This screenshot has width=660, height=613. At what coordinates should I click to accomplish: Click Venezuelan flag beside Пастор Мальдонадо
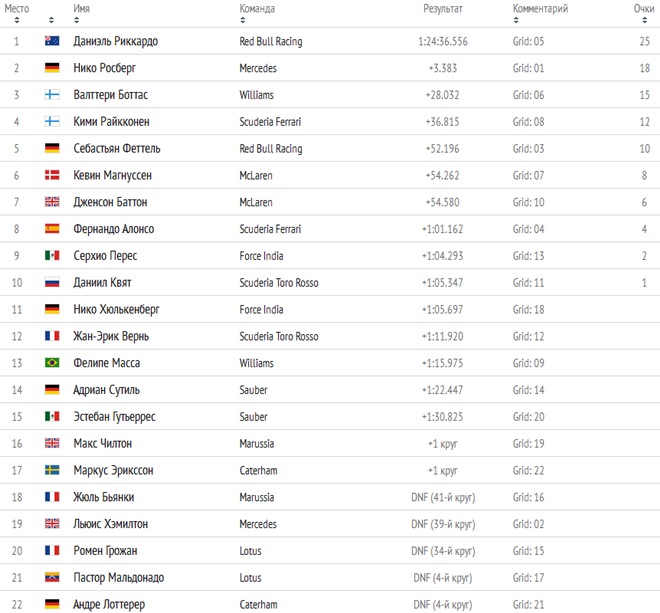tap(52, 577)
